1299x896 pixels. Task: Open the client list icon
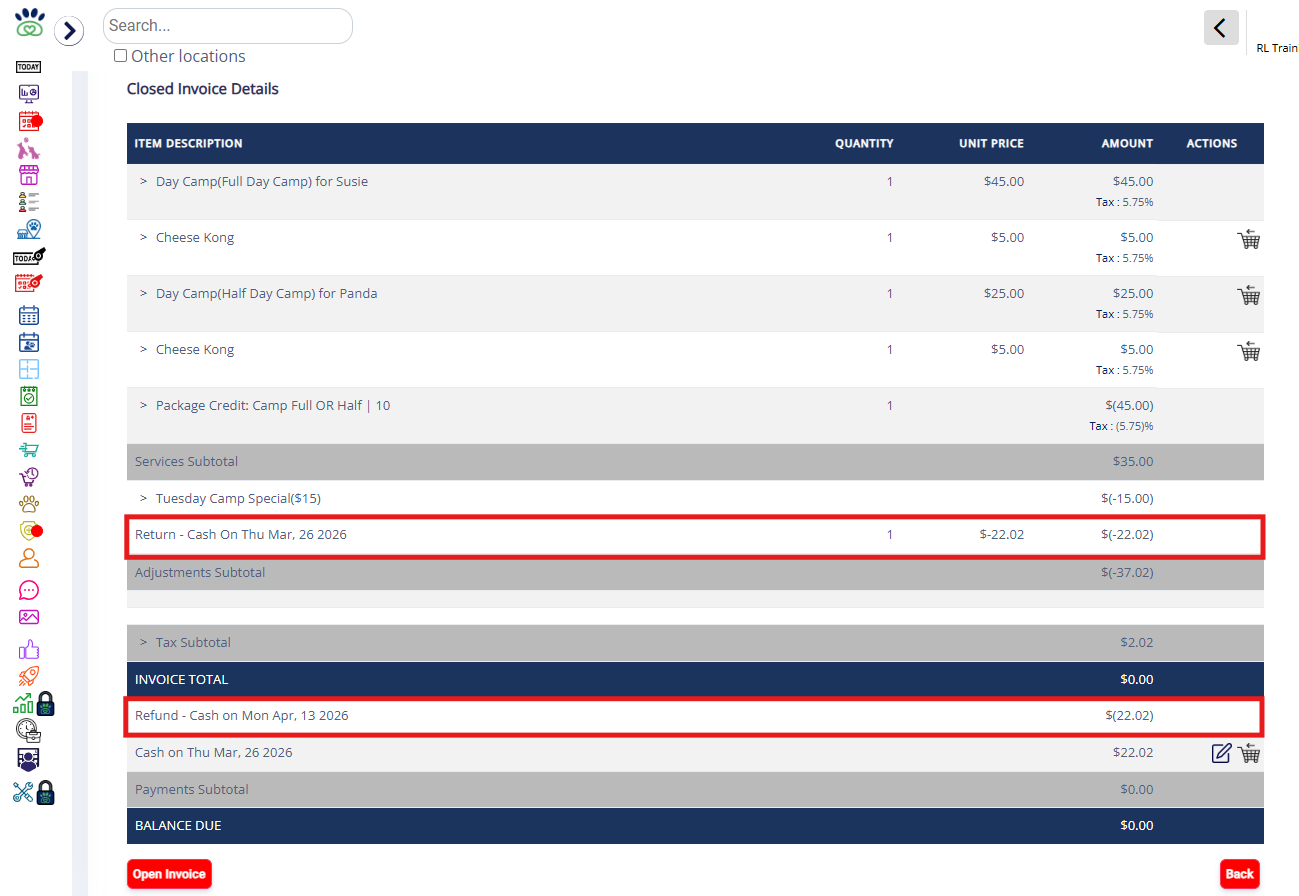point(29,202)
